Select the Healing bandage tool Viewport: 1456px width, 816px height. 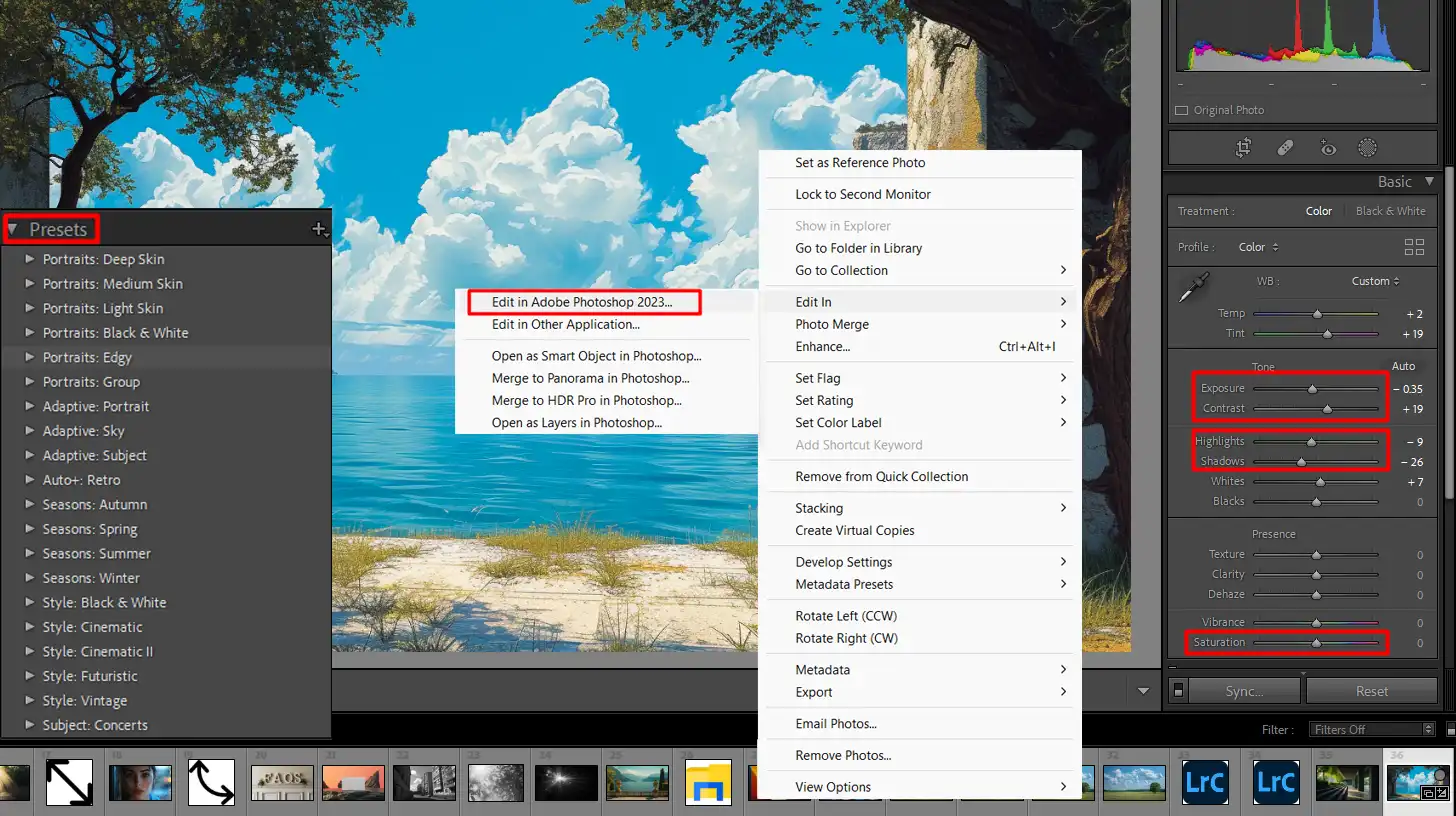1286,148
